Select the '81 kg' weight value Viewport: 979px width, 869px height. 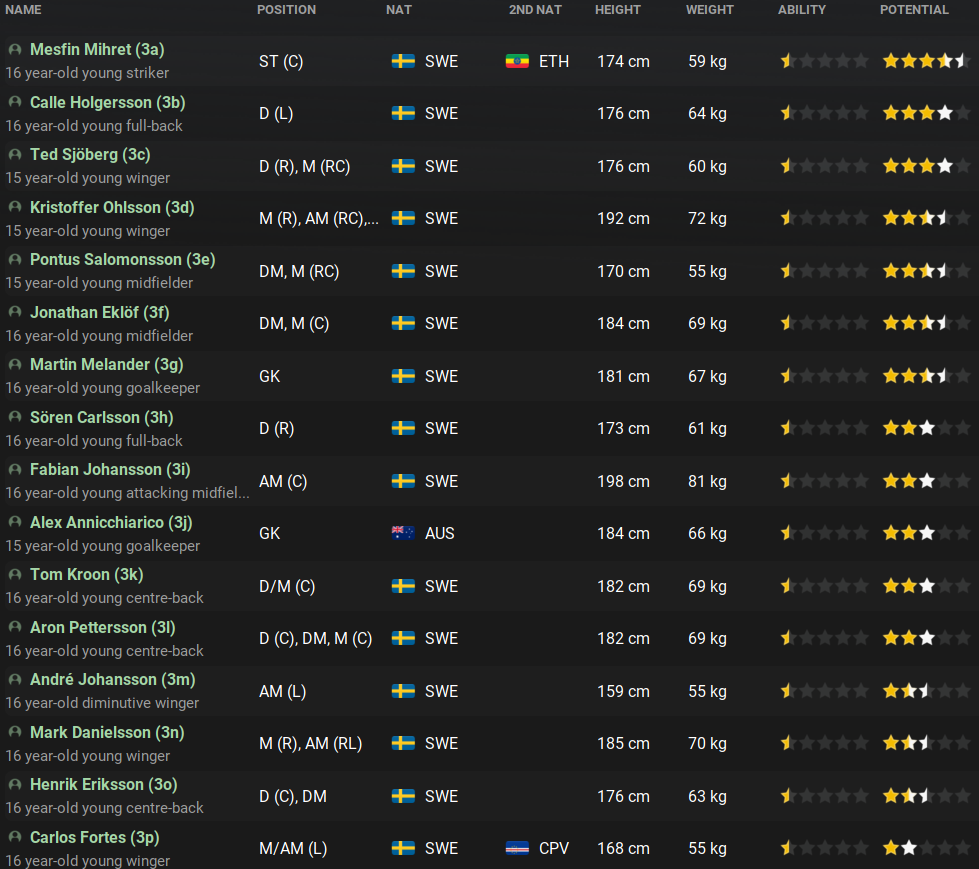pyautogui.click(x=707, y=481)
